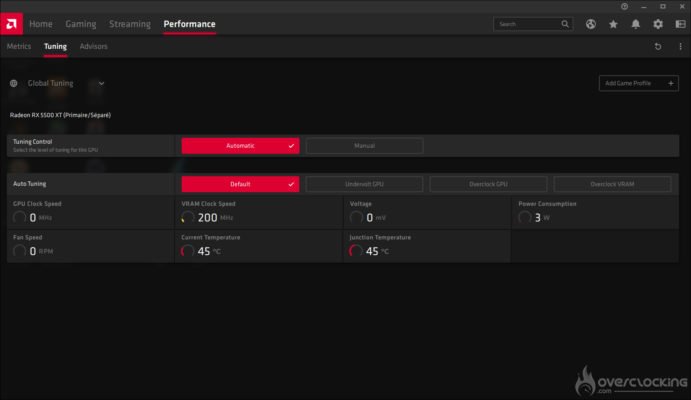Select Automatic tuning control
The width and height of the screenshot is (691, 400).
click(240, 146)
